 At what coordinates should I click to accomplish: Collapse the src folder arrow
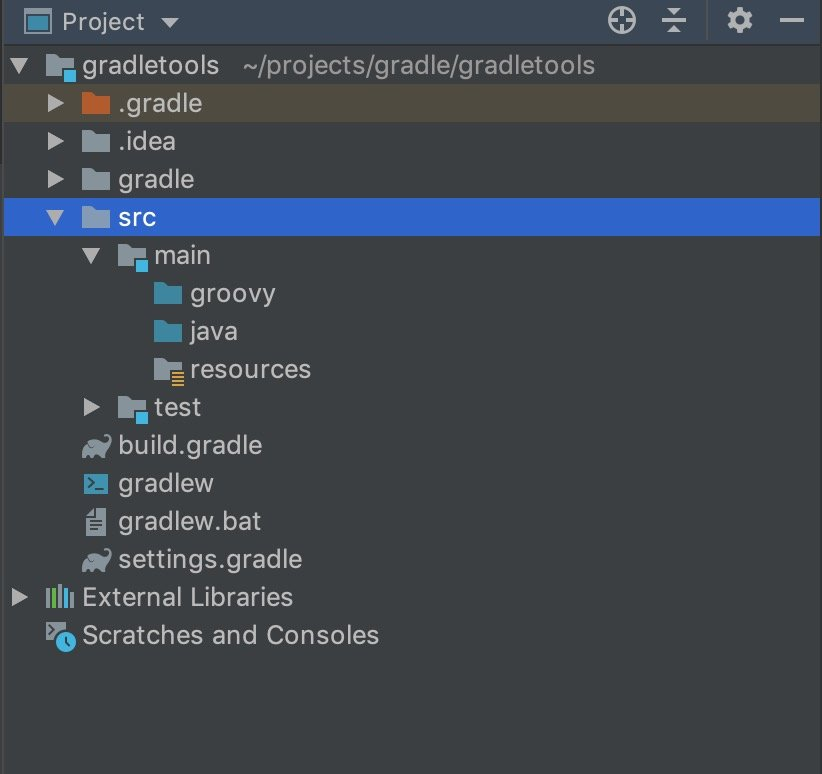tap(55, 217)
